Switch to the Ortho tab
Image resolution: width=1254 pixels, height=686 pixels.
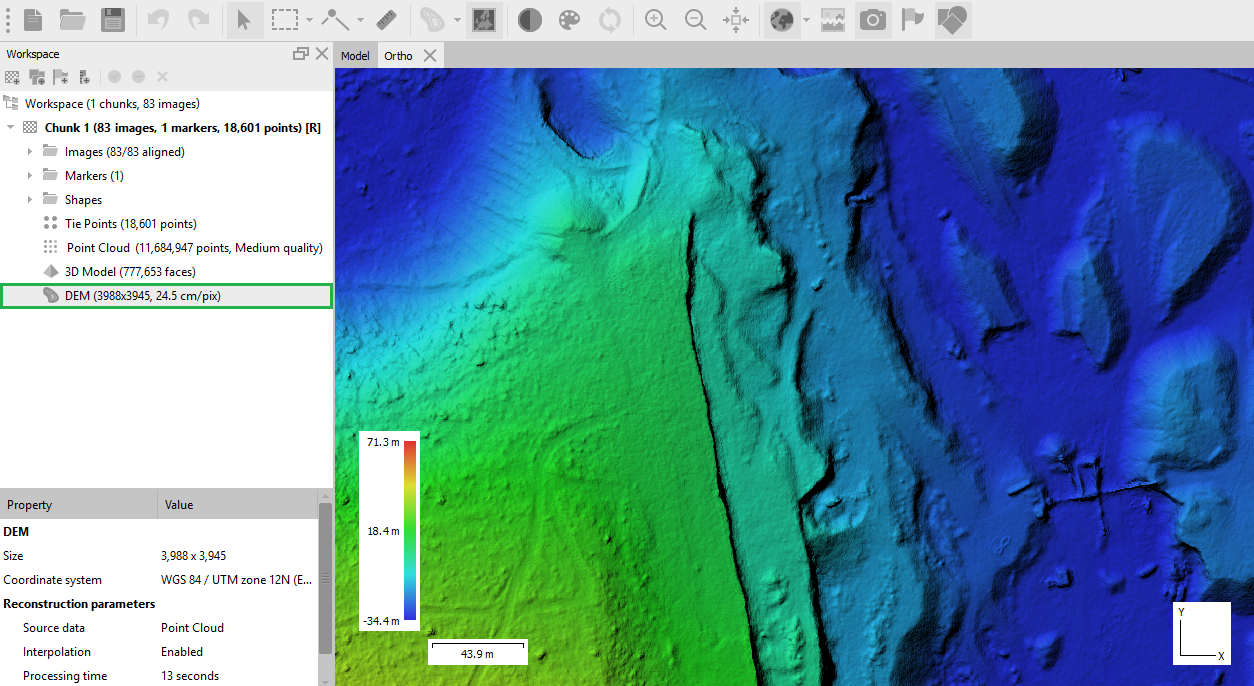coord(398,56)
